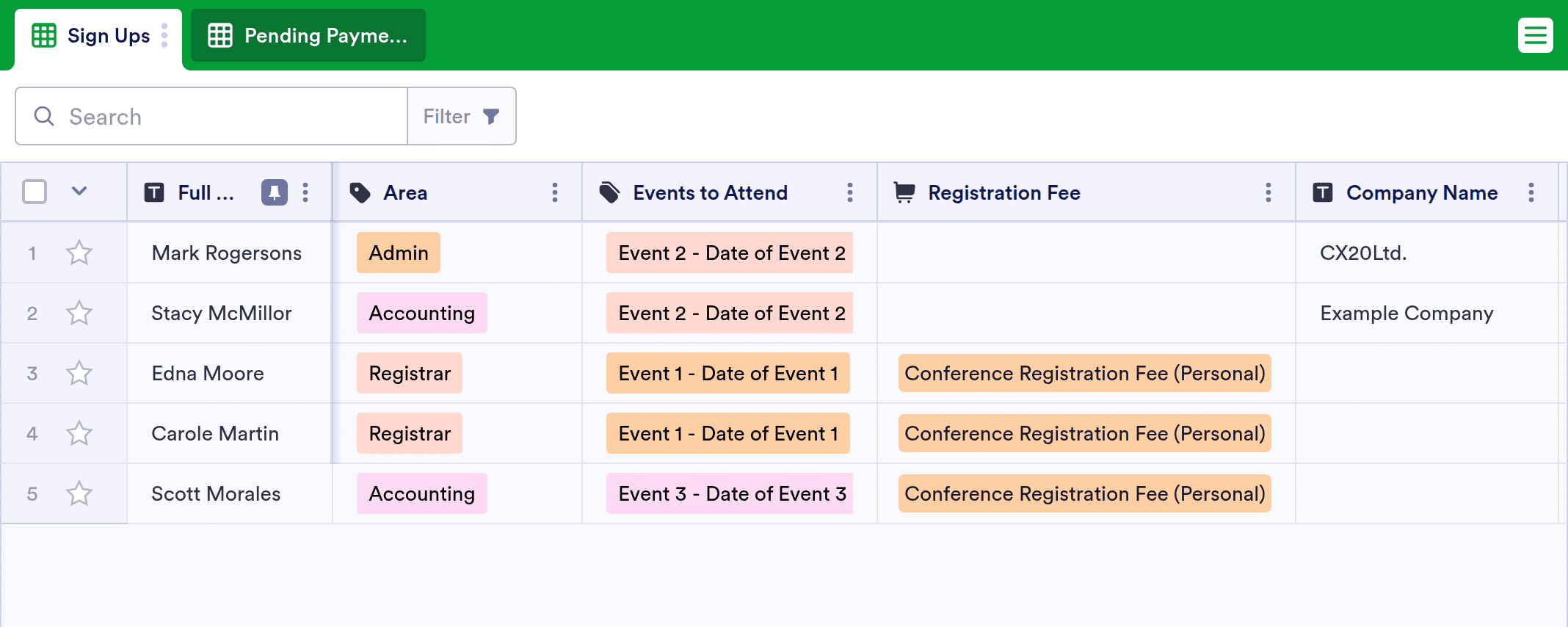Select the Sign Ups tab
The image size is (1568, 627).
pos(91,35)
